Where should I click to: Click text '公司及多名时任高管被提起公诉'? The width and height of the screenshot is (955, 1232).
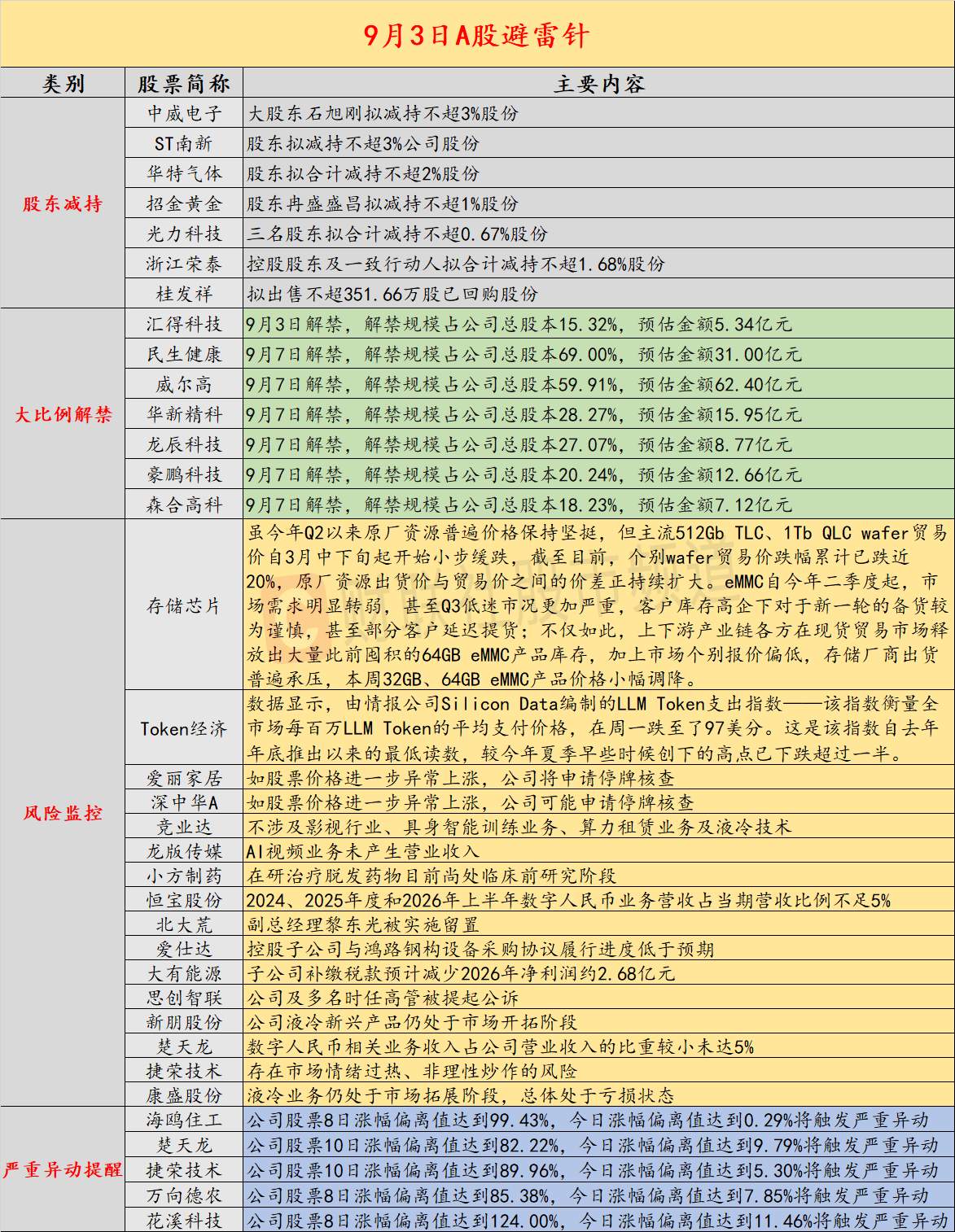point(383,998)
